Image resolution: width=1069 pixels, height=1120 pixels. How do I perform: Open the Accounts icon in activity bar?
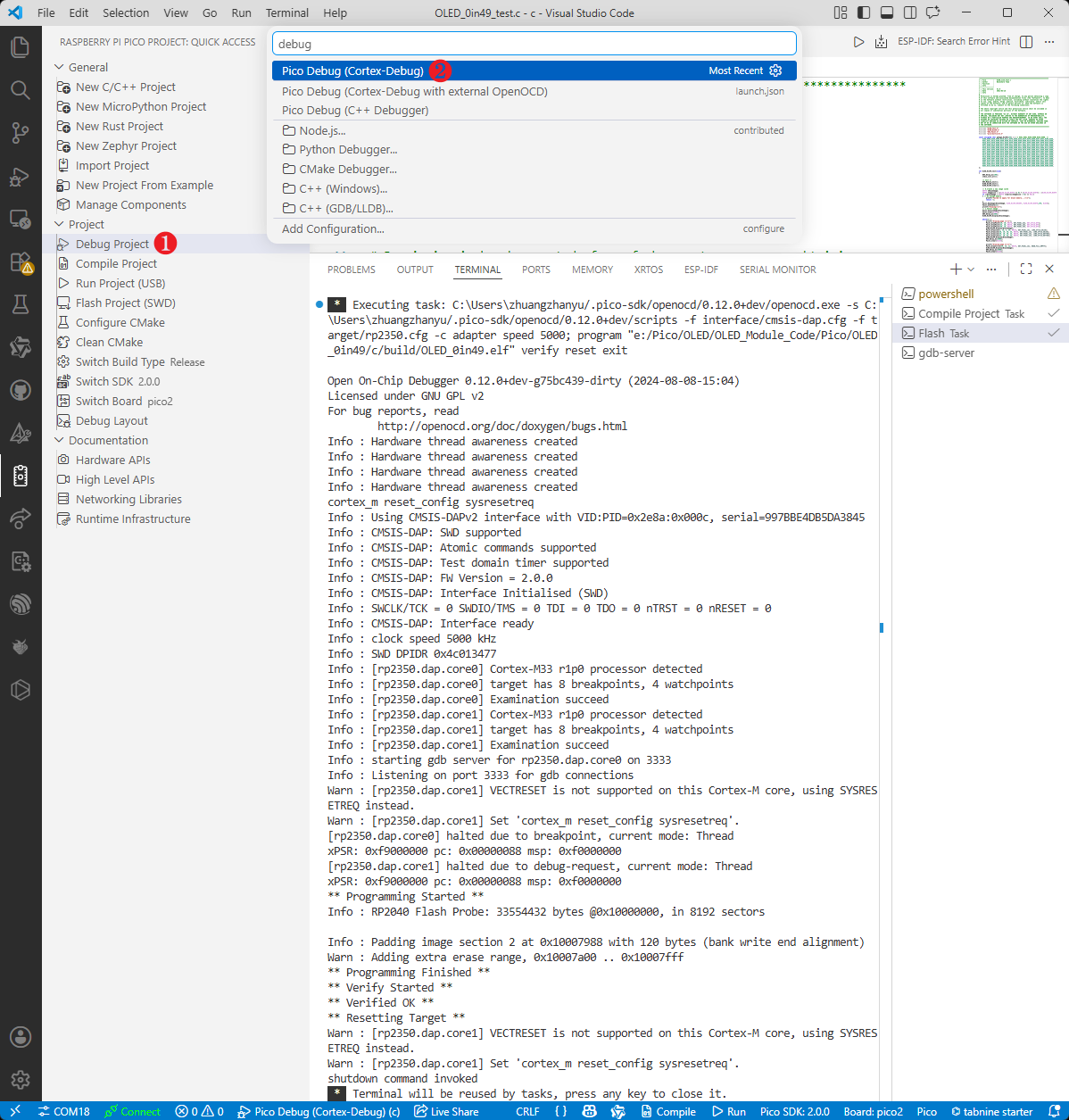[21, 1037]
